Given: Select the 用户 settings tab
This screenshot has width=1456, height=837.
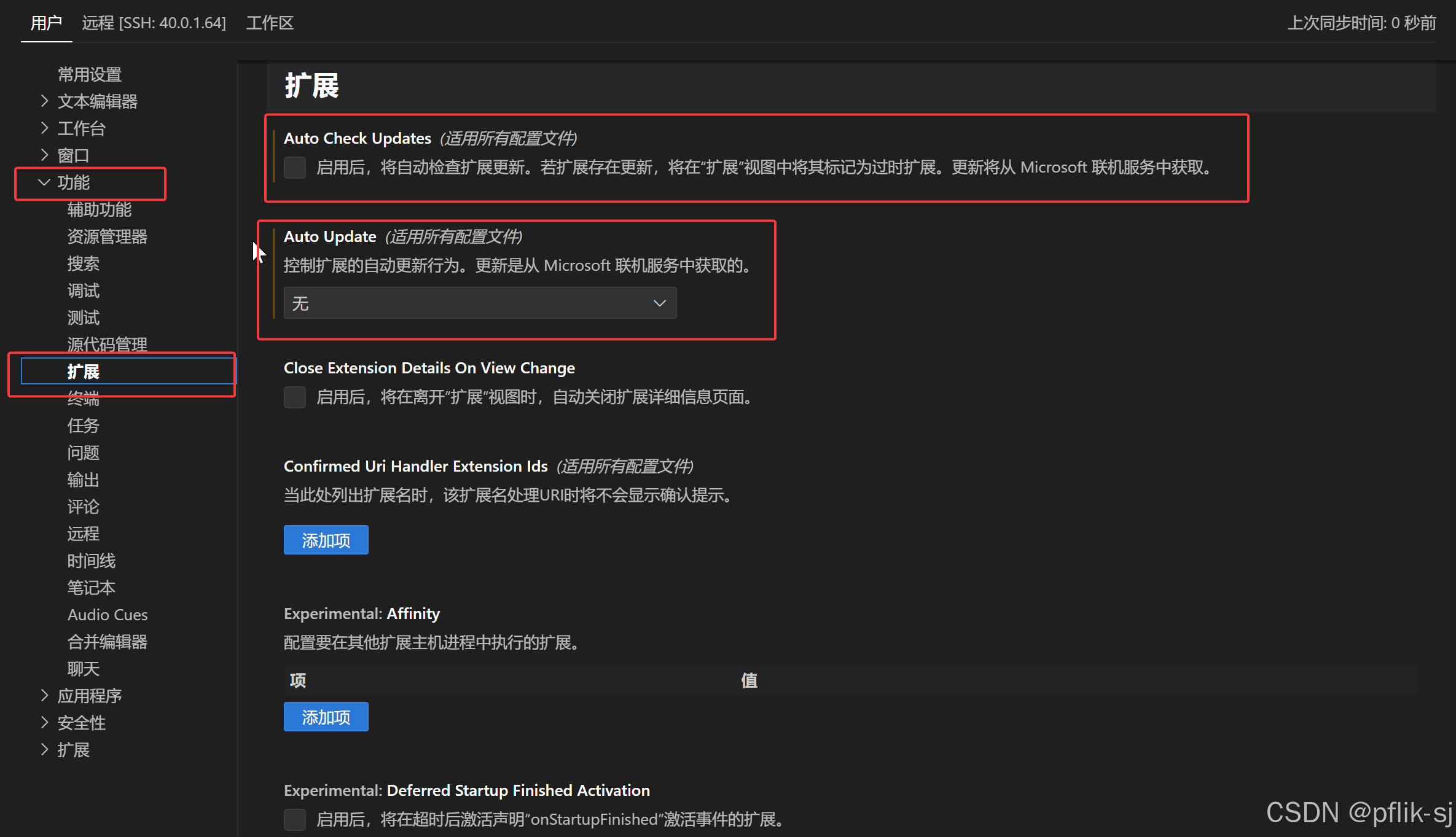Looking at the screenshot, I should 46,23.
